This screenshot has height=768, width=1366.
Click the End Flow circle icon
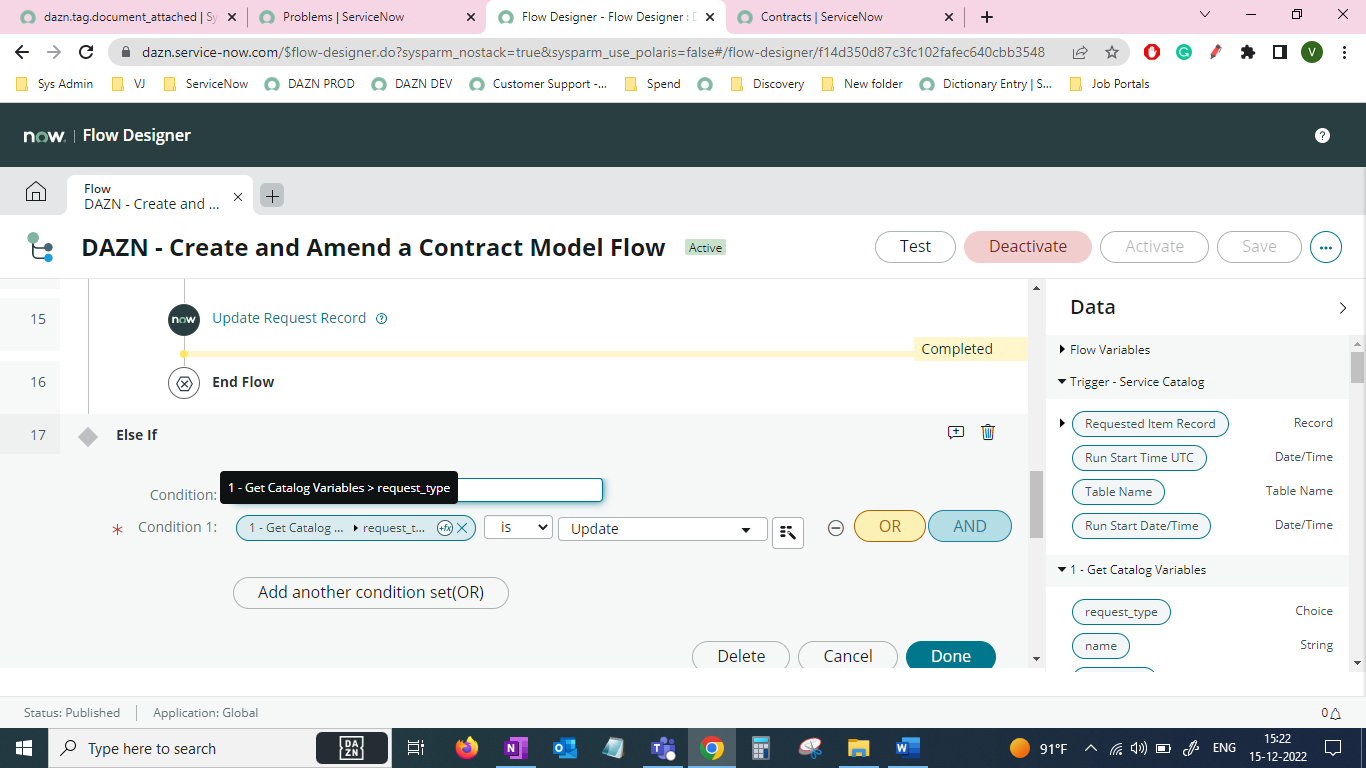184,382
